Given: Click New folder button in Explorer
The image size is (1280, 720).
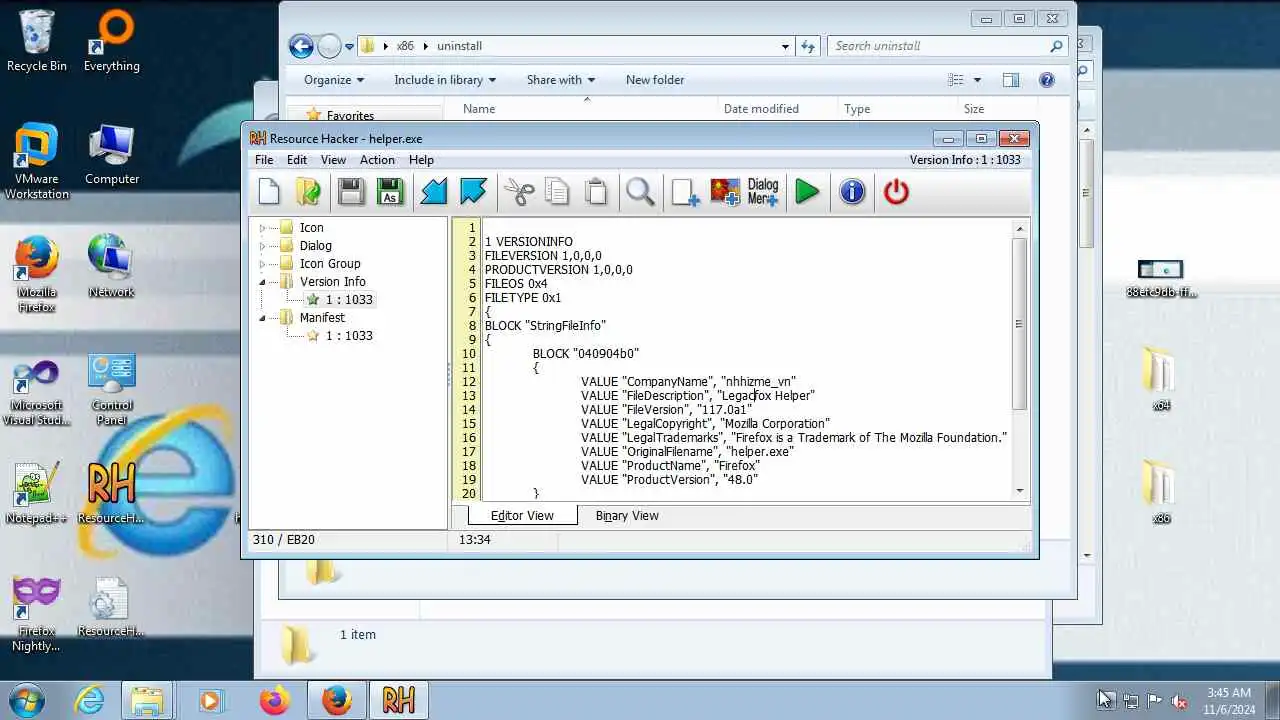Looking at the screenshot, I should tap(655, 80).
